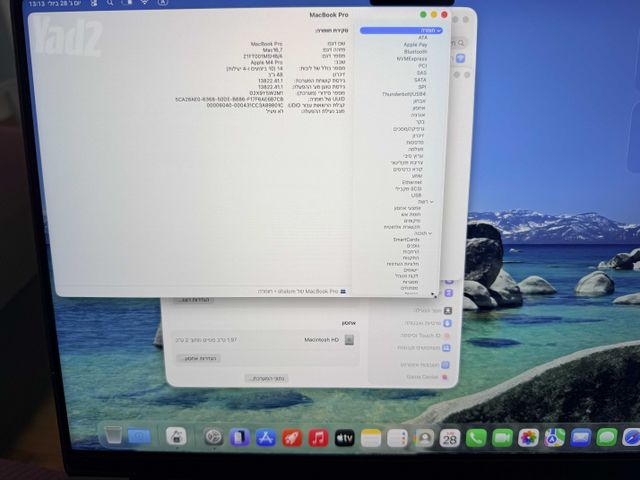Select Thunderbolt/USB4 in the sidebar
The image size is (640, 480).
(x=404, y=94)
